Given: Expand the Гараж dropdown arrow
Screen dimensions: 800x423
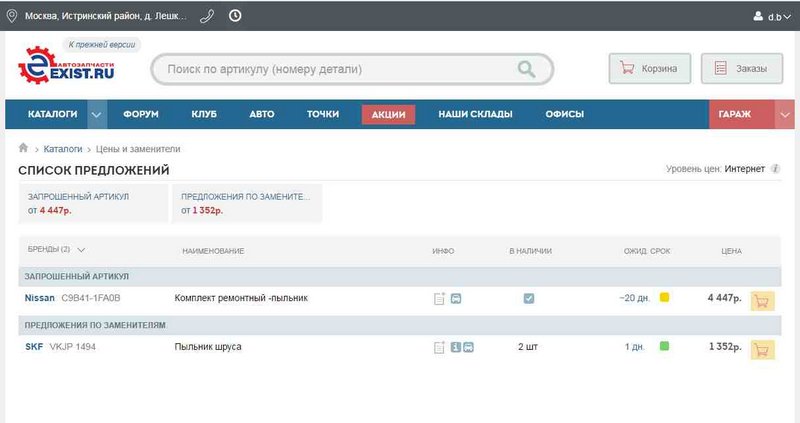Looking at the screenshot, I should coord(784,114).
